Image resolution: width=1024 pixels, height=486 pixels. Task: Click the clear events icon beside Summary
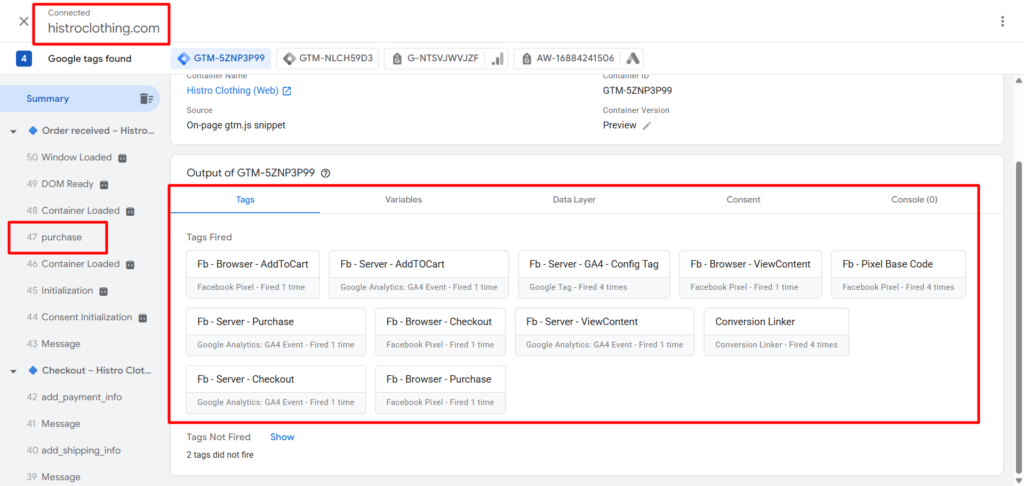pyautogui.click(x=146, y=98)
